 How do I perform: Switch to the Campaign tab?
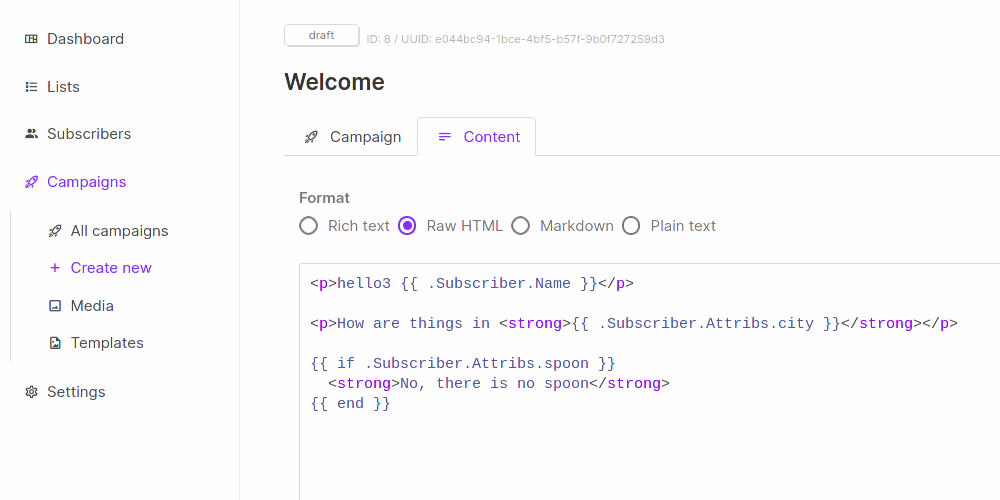coord(352,137)
